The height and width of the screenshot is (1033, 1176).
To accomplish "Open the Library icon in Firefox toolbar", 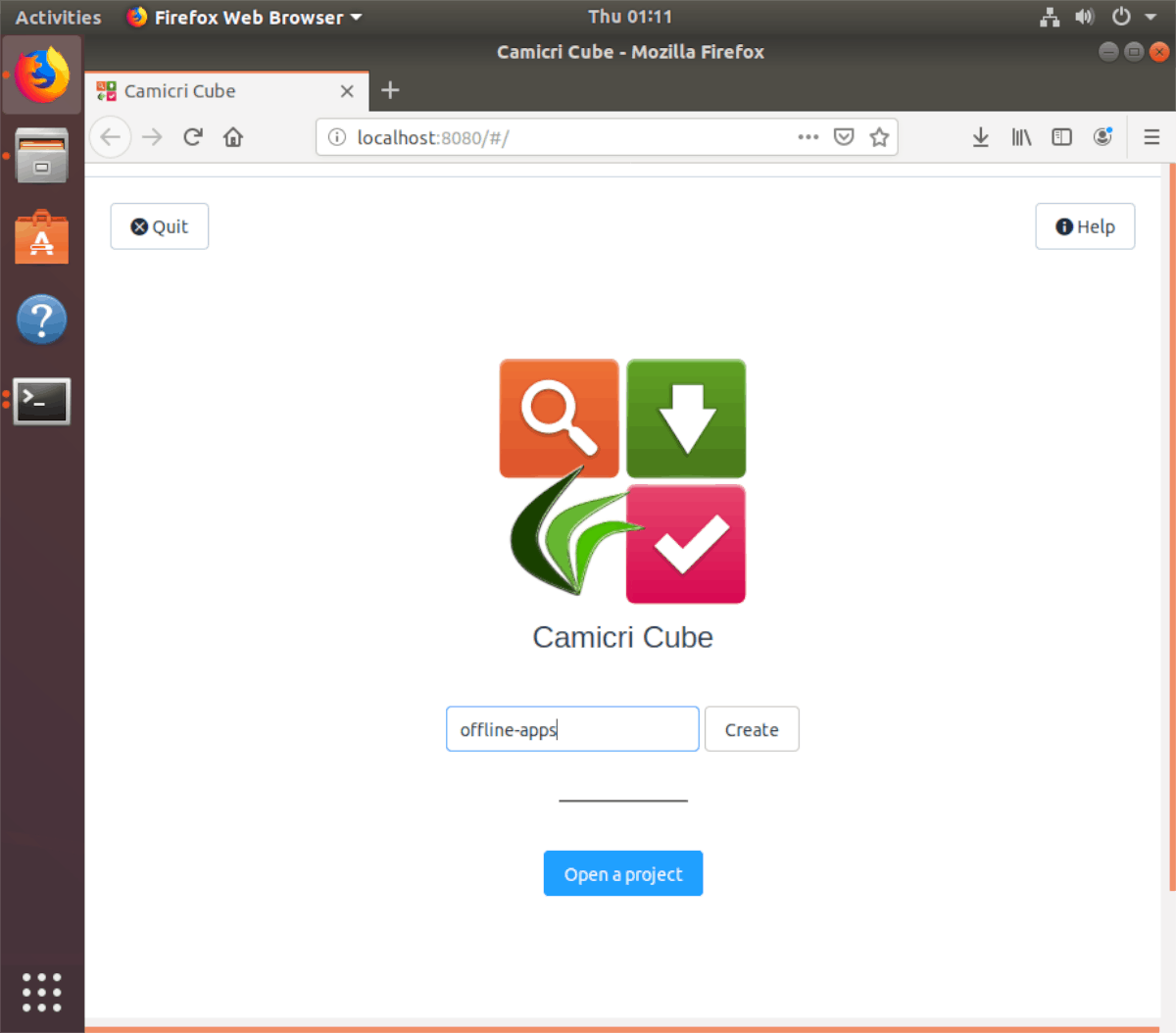I will tap(1021, 137).
